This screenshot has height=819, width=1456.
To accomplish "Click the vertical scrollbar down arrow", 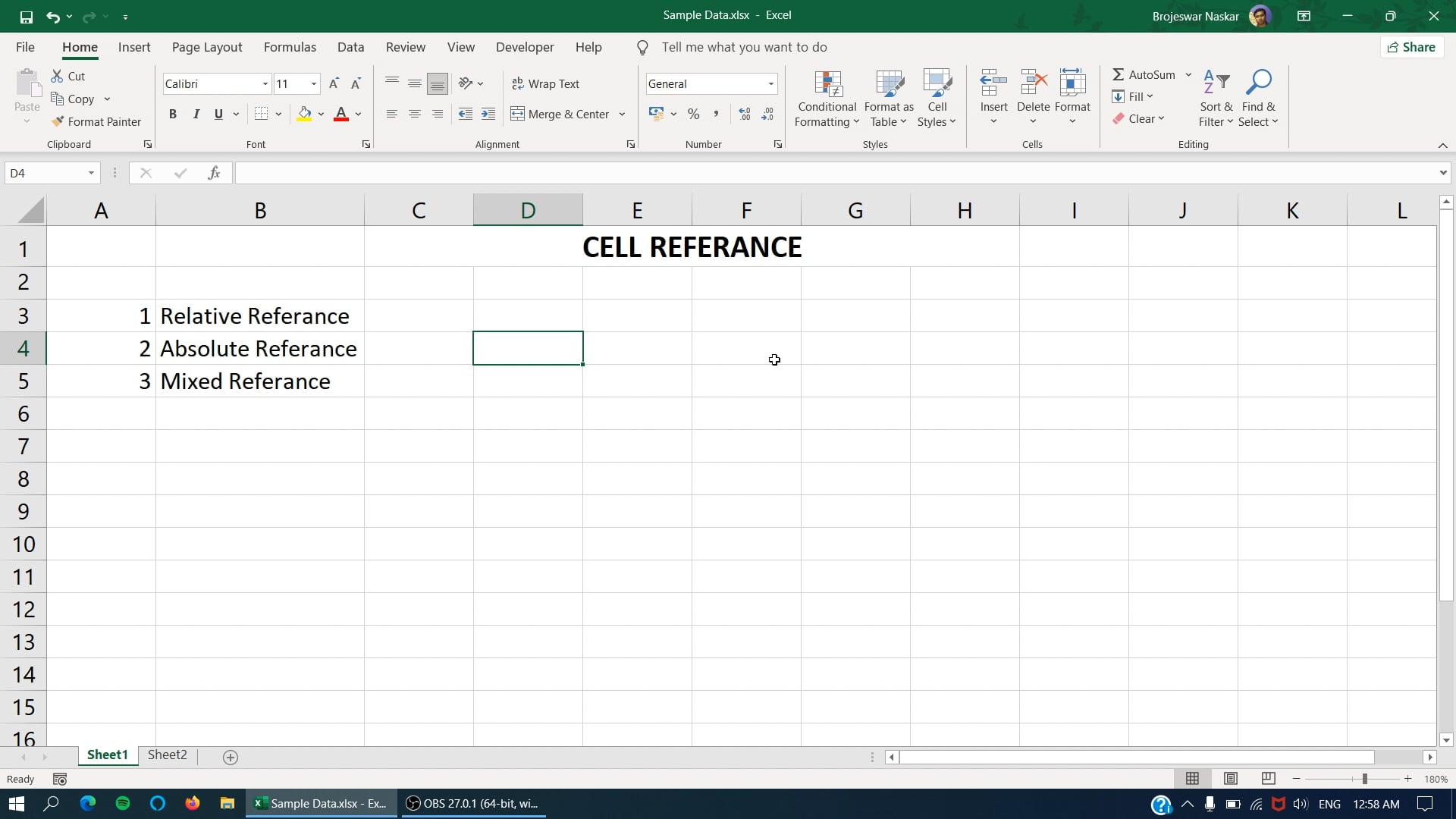I will (1446, 740).
